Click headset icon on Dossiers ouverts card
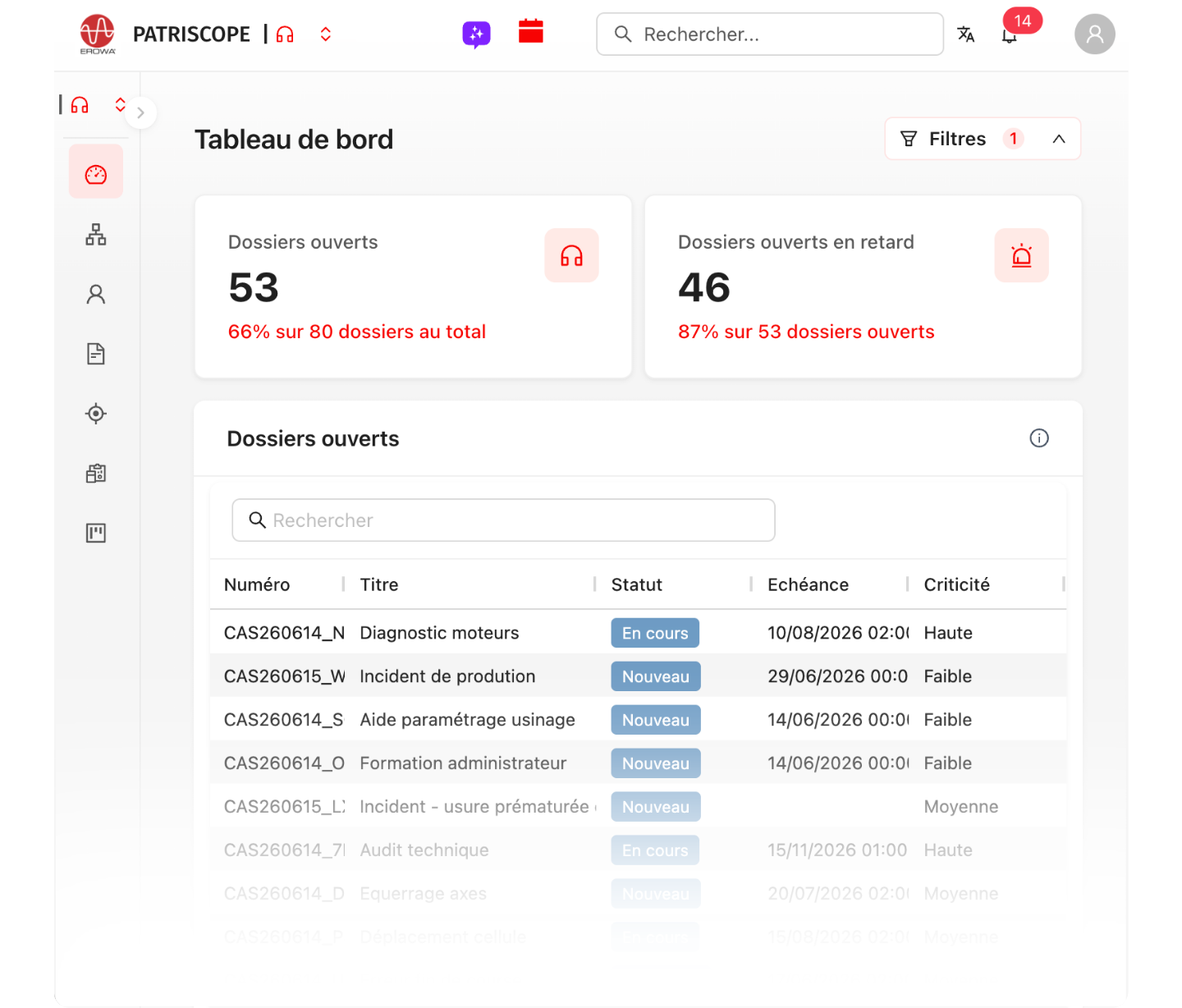Image resolution: width=1182 pixels, height=1008 pixels. [571, 255]
